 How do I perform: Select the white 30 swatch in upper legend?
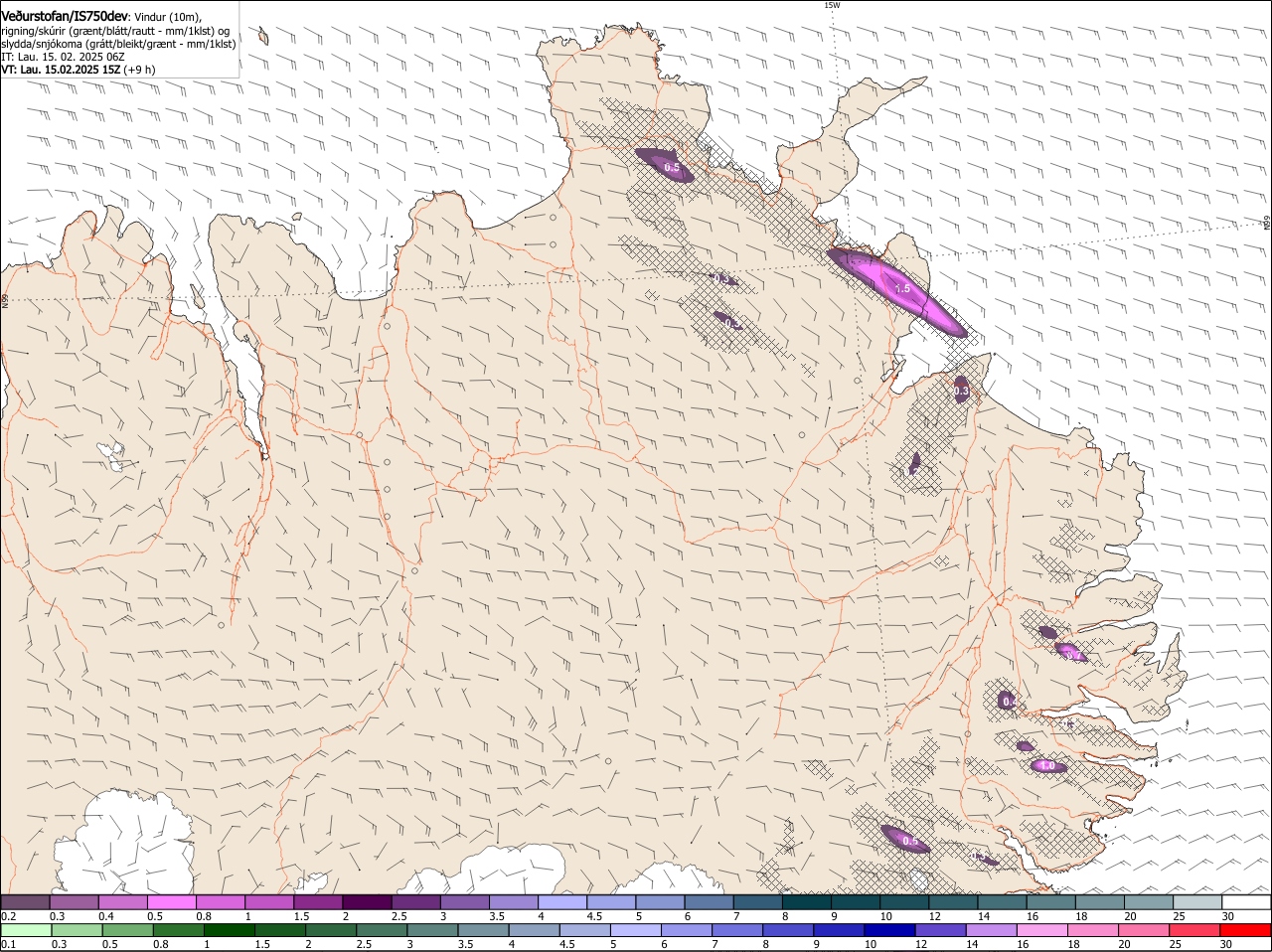click(1246, 902)
